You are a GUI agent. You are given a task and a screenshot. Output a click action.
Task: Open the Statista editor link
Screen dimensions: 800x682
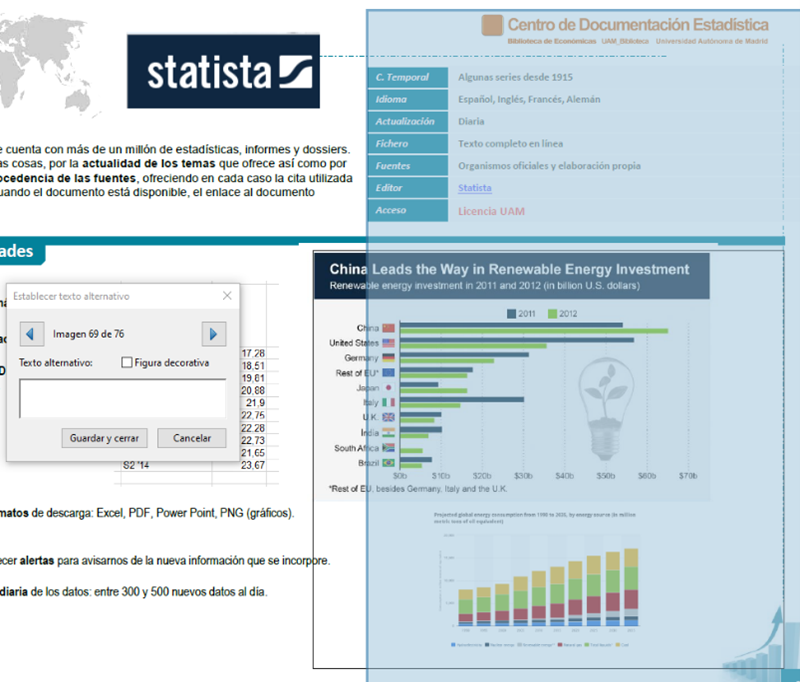coord(474,188)
